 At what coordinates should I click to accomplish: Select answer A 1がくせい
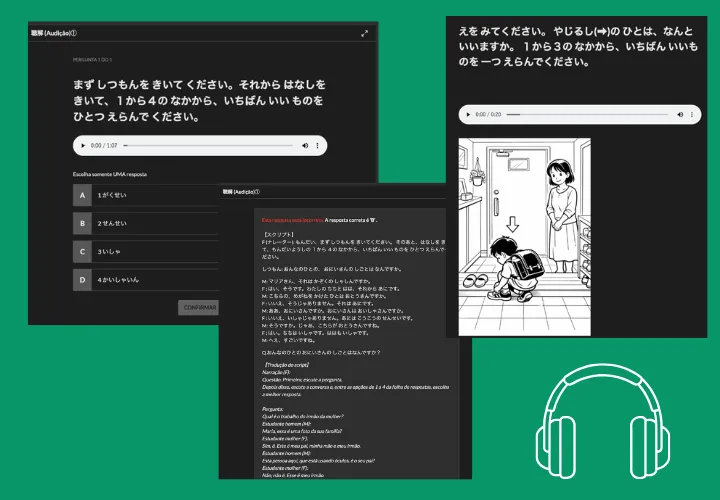pos(146,195)
